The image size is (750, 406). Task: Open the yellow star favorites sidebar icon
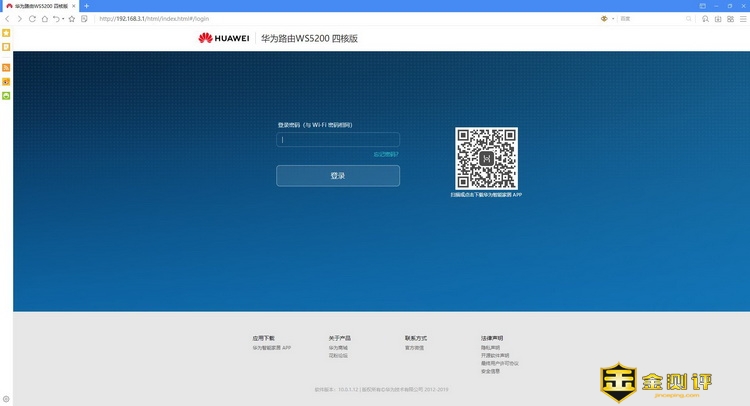coord(6,33)
